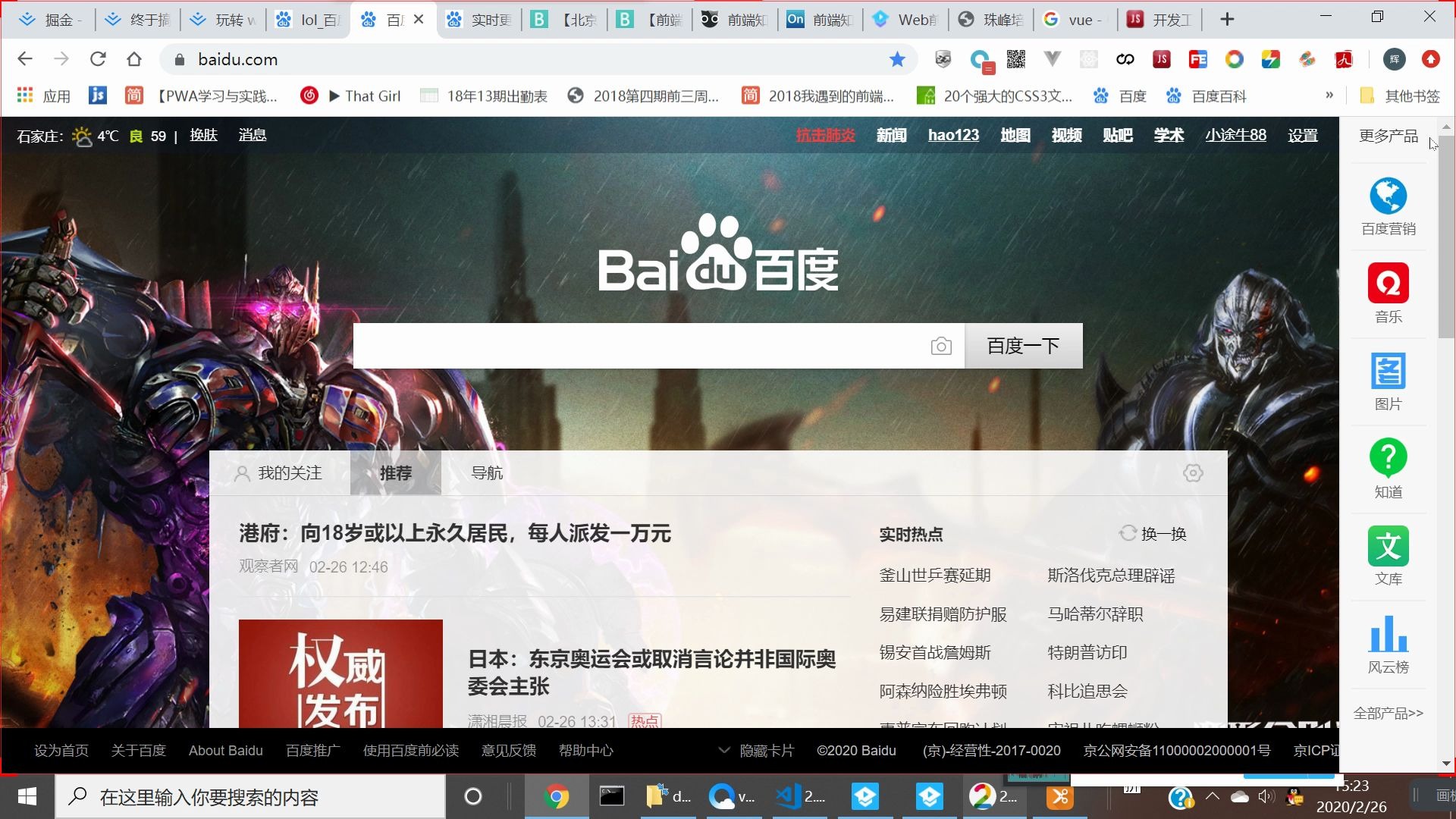
Task: Open the 贴吧 link
Action: [1117, 136]
